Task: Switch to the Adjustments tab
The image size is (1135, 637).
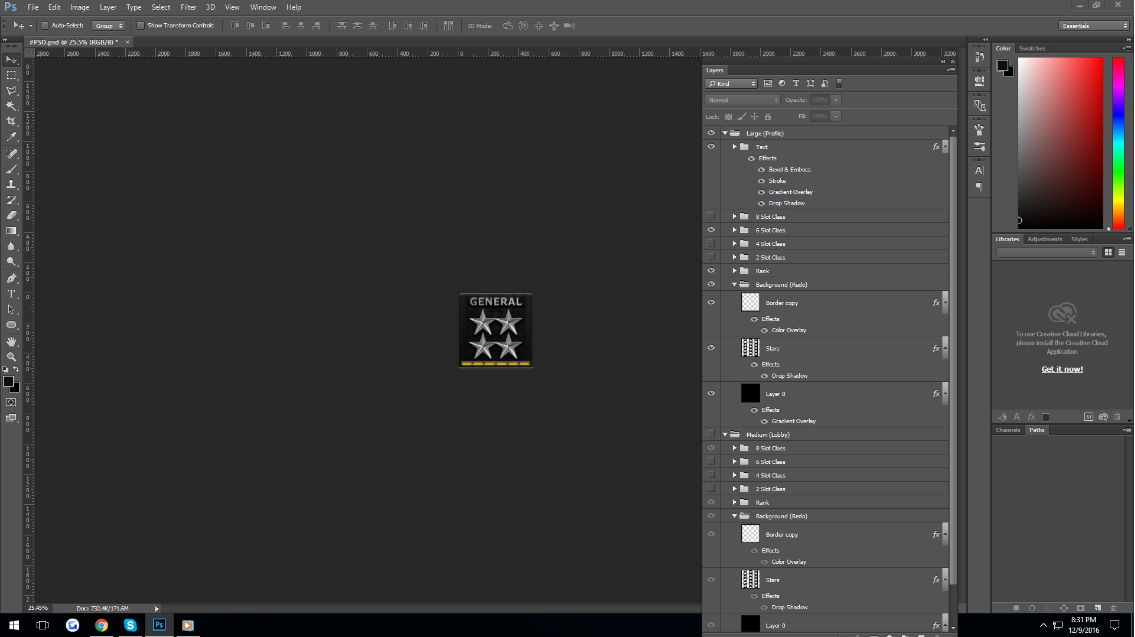Action: tap(1045, 239)
